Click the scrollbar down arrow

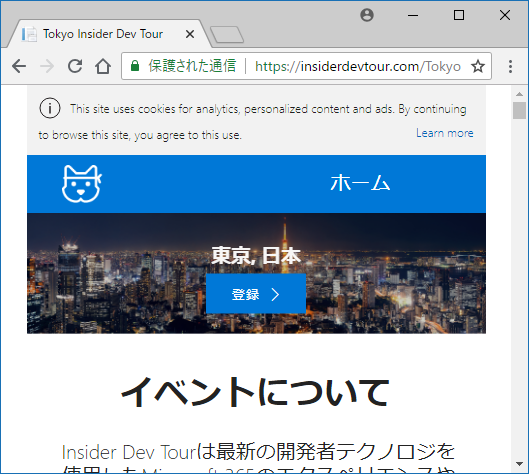tap(519, 465)
